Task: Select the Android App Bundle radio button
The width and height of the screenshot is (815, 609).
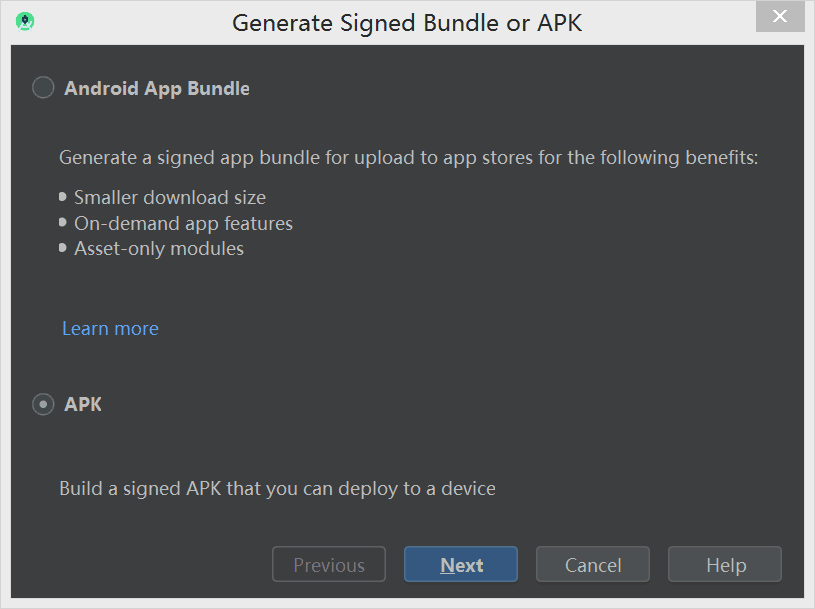Action: tap(43, 88)
